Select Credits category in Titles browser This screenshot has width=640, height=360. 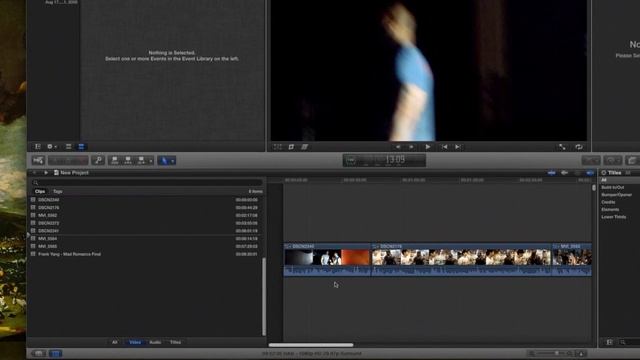[x=608, y=202]
